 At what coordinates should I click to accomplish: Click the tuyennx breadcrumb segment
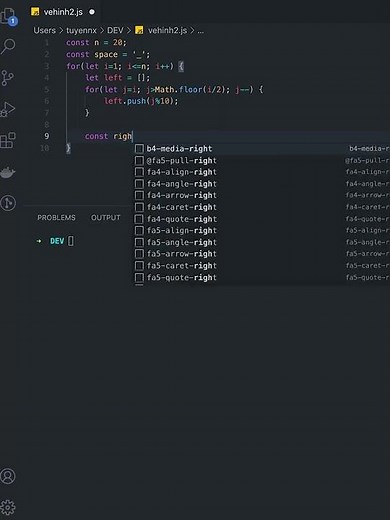point(81,30)
